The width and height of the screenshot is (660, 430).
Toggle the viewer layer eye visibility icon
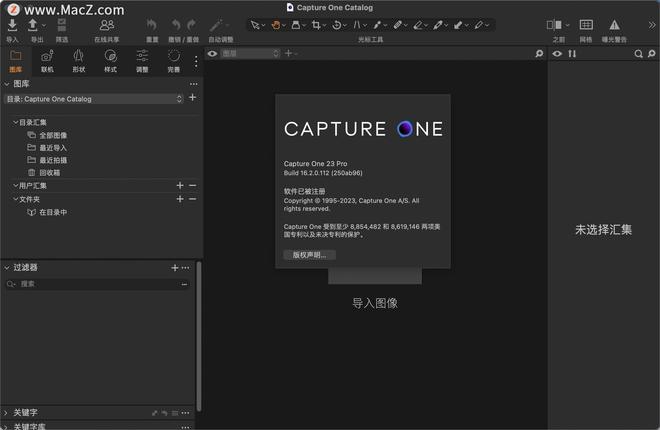213,53
